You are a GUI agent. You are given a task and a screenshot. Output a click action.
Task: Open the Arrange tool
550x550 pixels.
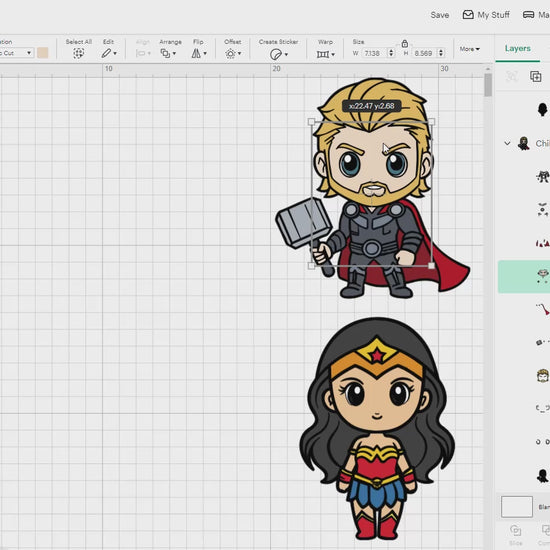165,53
